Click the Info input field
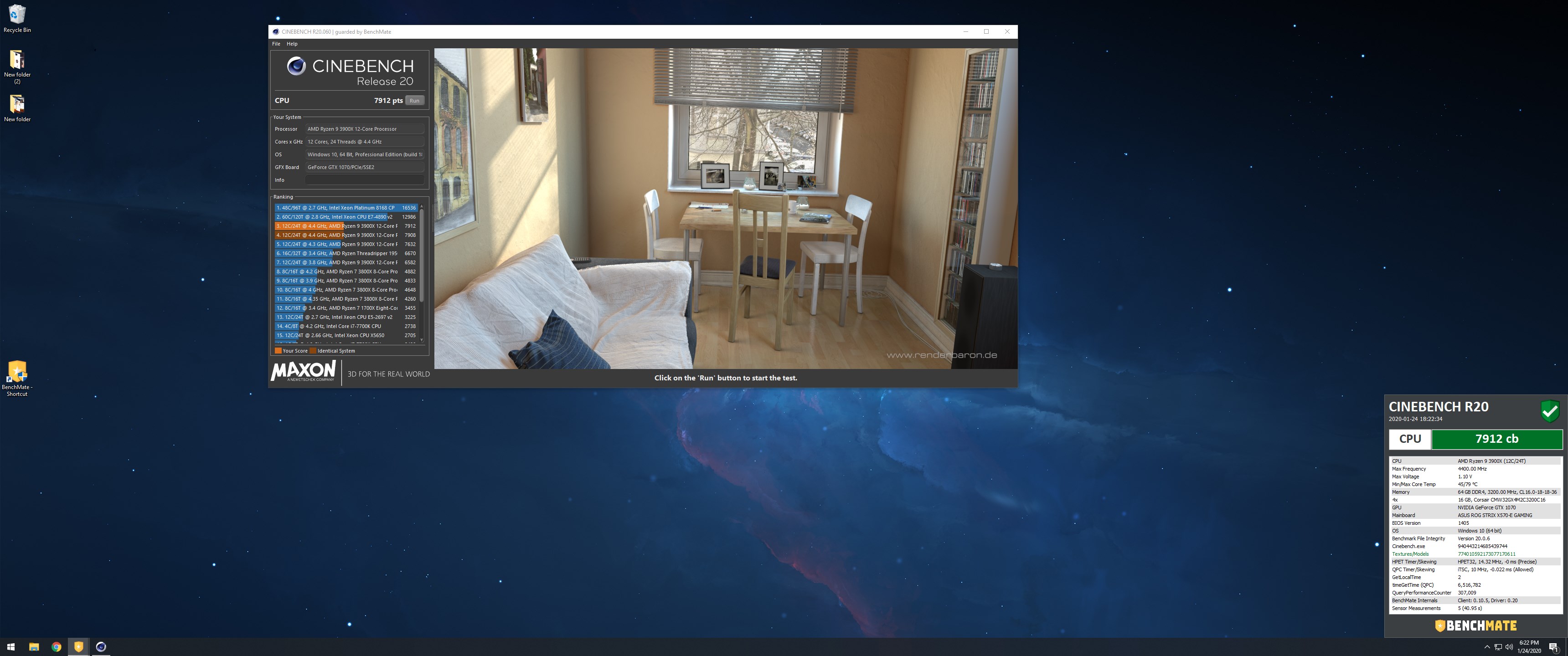Screen dimensions: 1568x656 365,180
